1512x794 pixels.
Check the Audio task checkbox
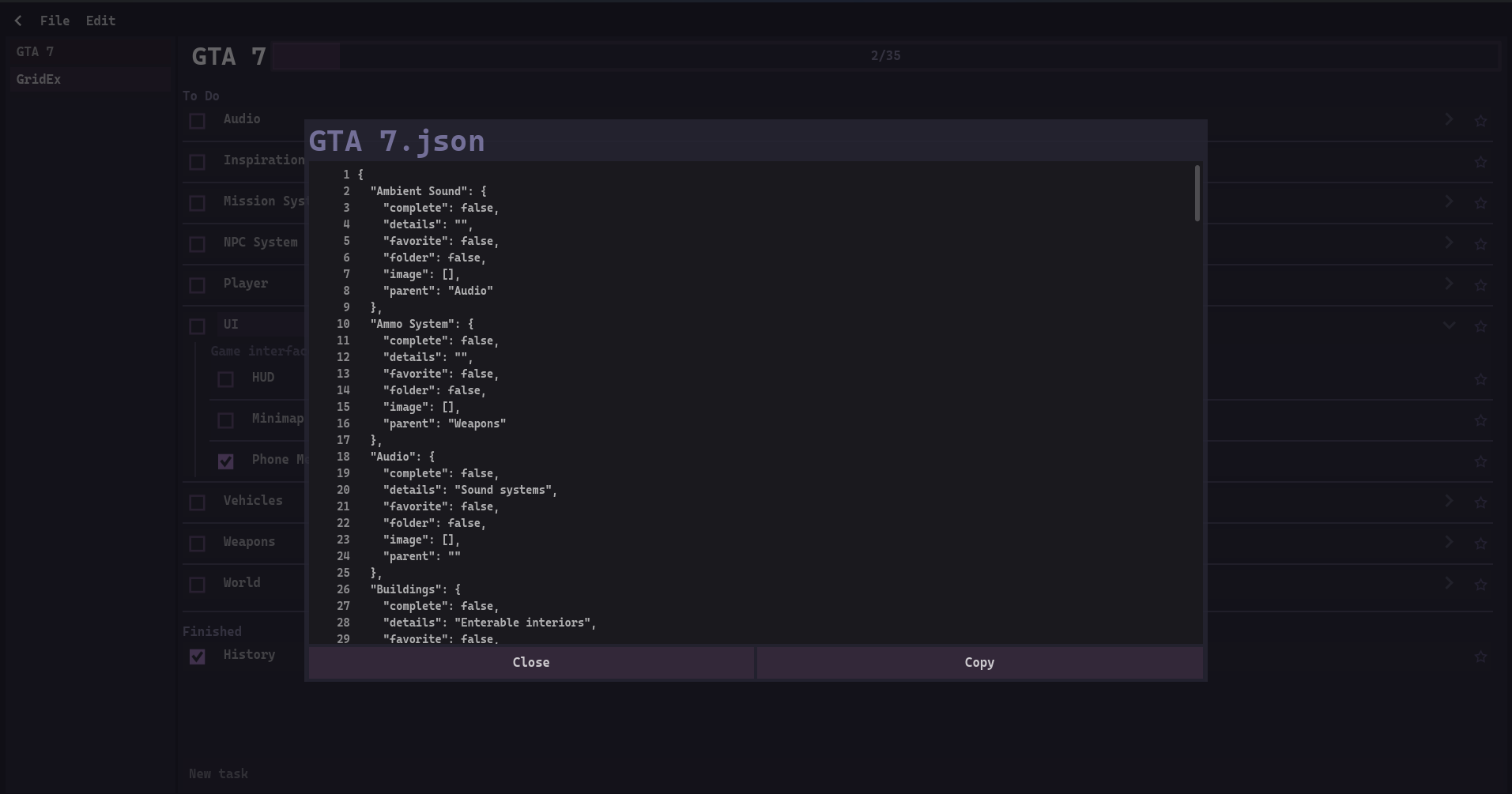click(198, 121)
